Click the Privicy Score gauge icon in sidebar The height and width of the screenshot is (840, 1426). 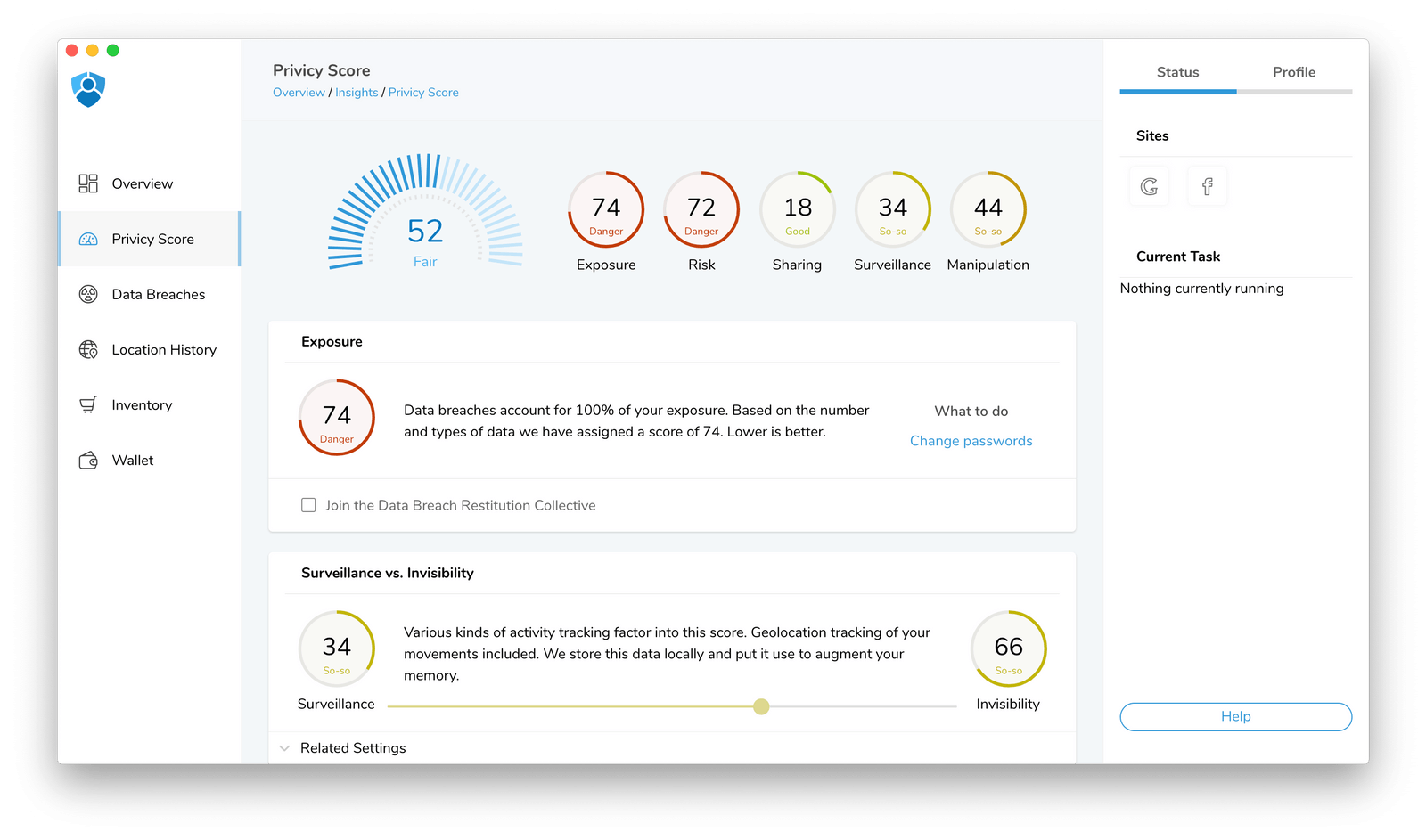click(88, 239)
